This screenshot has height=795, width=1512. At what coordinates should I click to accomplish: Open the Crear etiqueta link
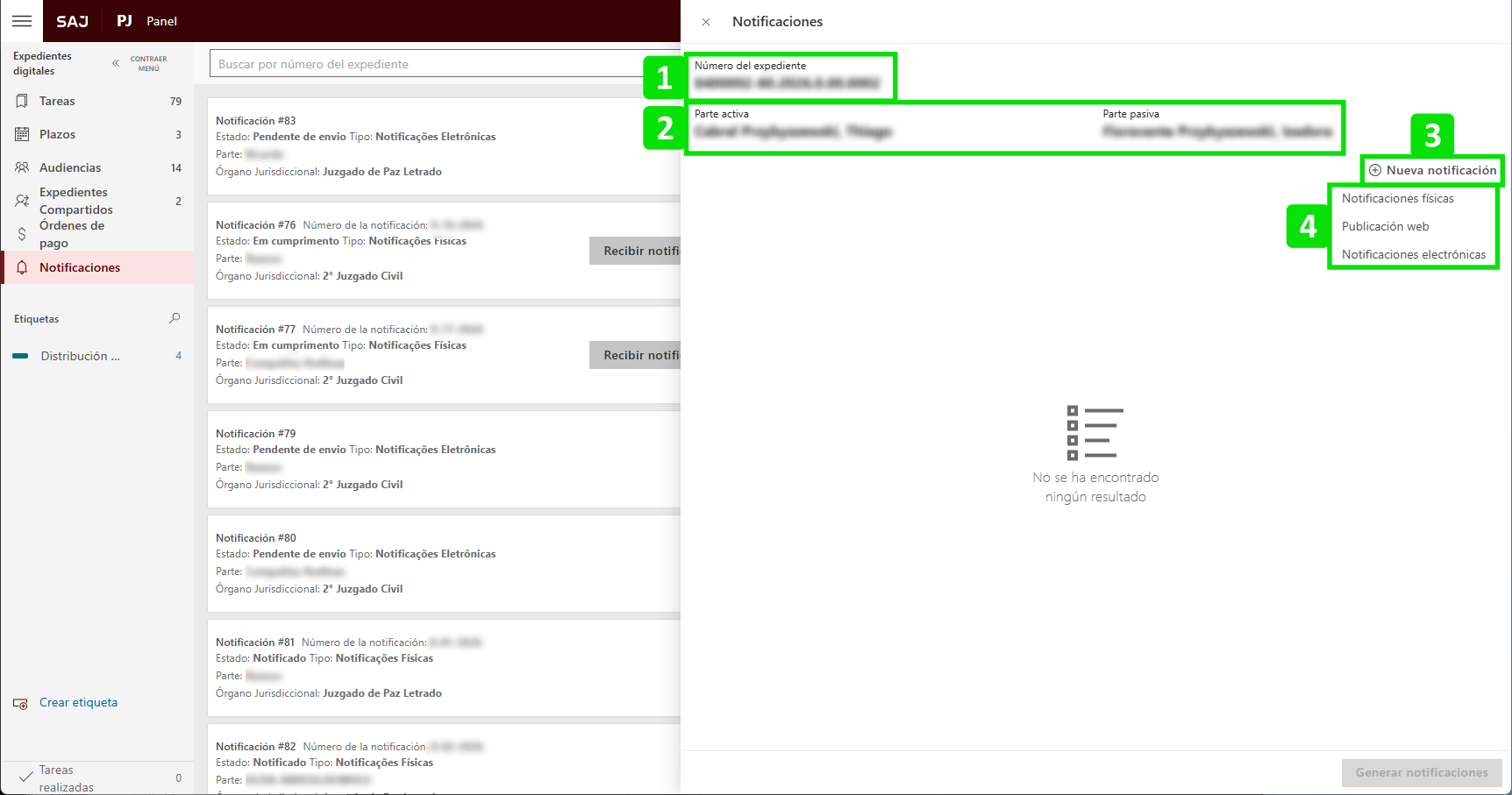(x=78, y=702)
